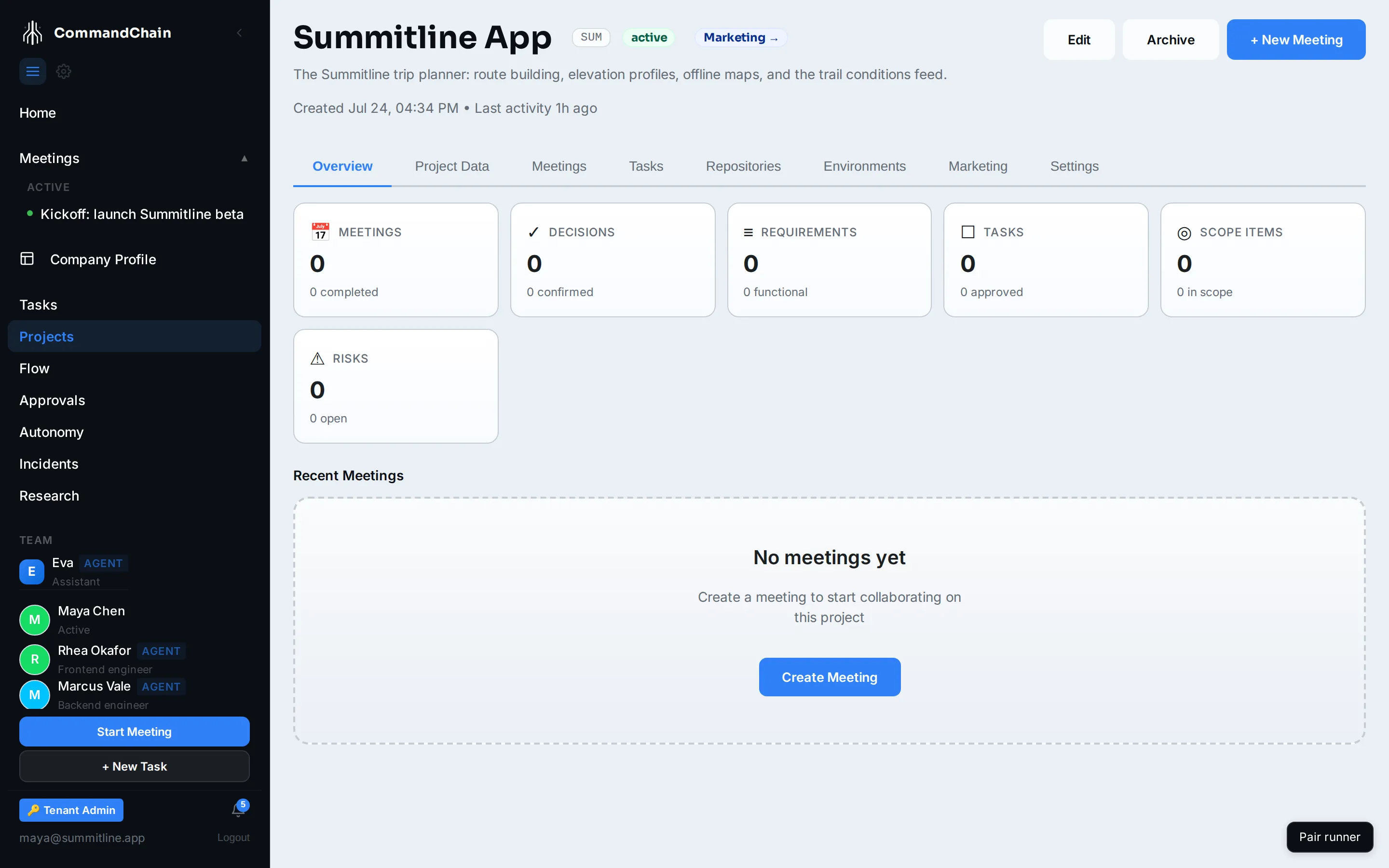1389x868 pixels.
Task: Click the active status badge
Action: pyautogui.click(x=649, y=37)
